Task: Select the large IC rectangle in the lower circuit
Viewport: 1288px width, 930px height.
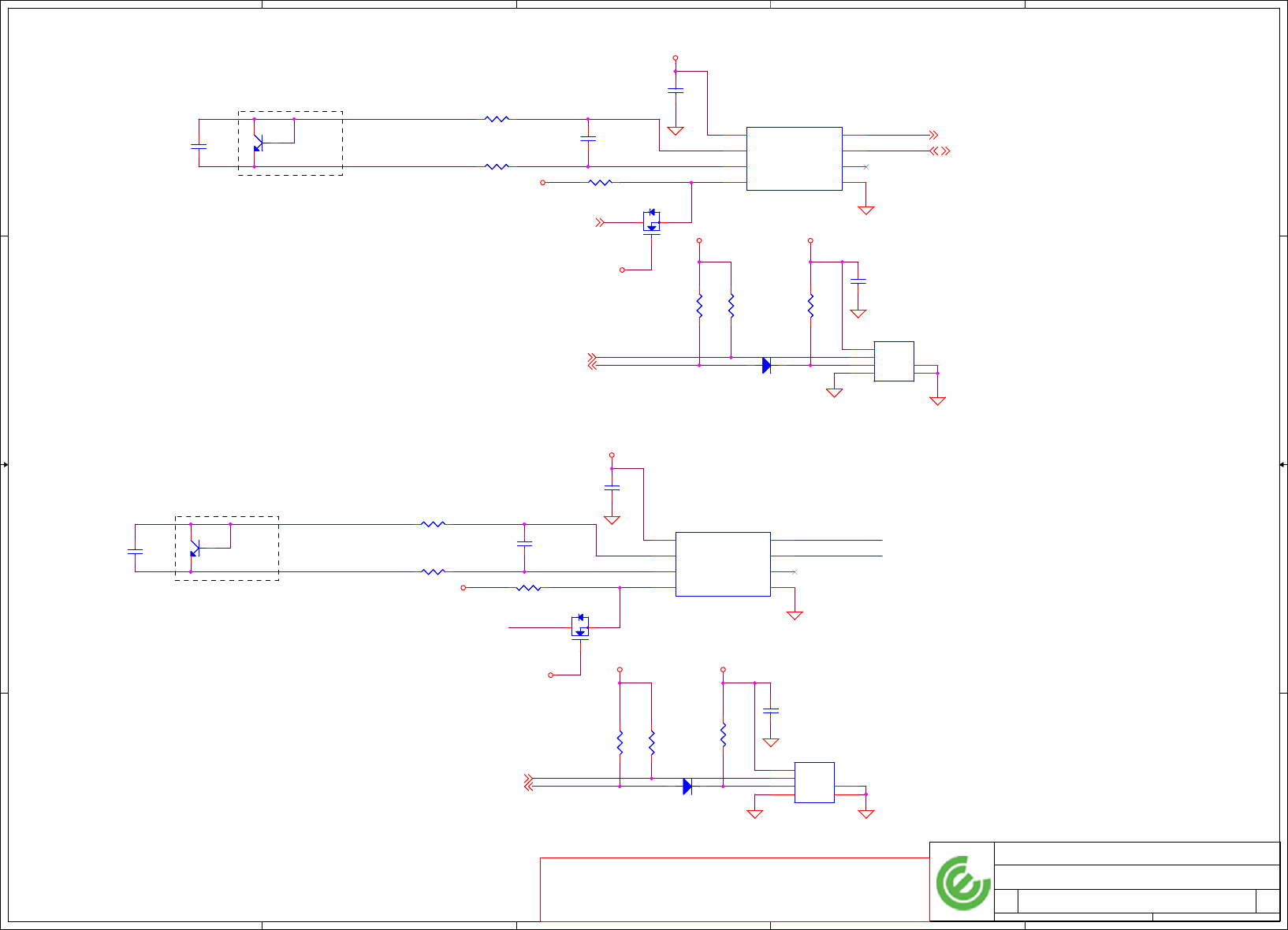Action: [x=723, y=564]
